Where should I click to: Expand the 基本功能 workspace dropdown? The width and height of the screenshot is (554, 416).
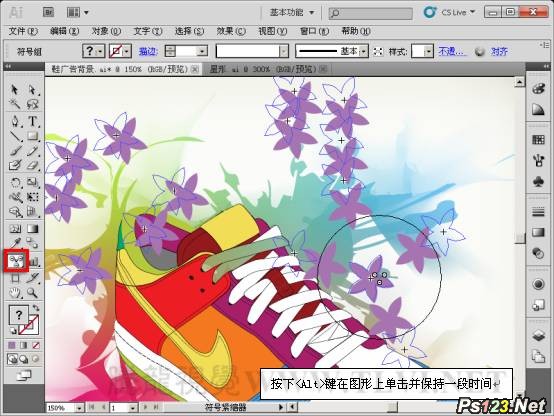pyautogui.click(x=292, y=12)
